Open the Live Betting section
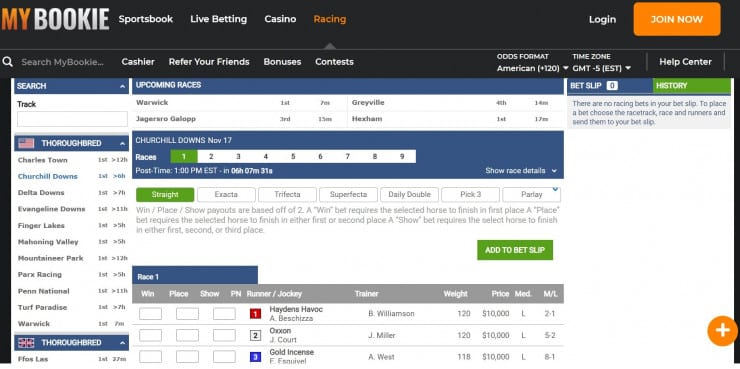Viewport: 740px width, 369px height. point(219,19)
